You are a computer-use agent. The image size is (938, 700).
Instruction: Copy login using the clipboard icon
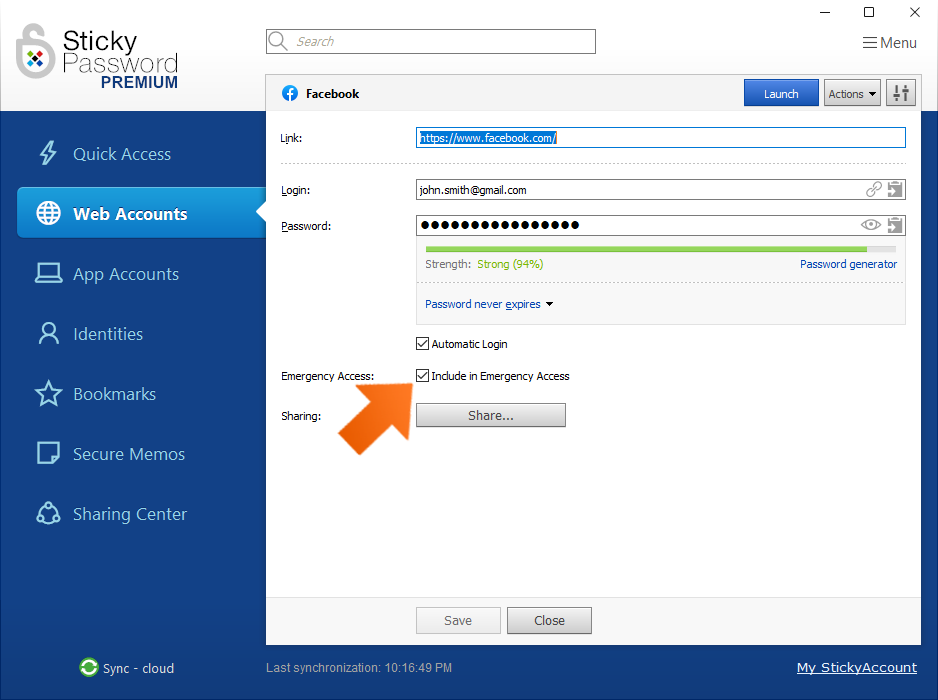point(895,190)
